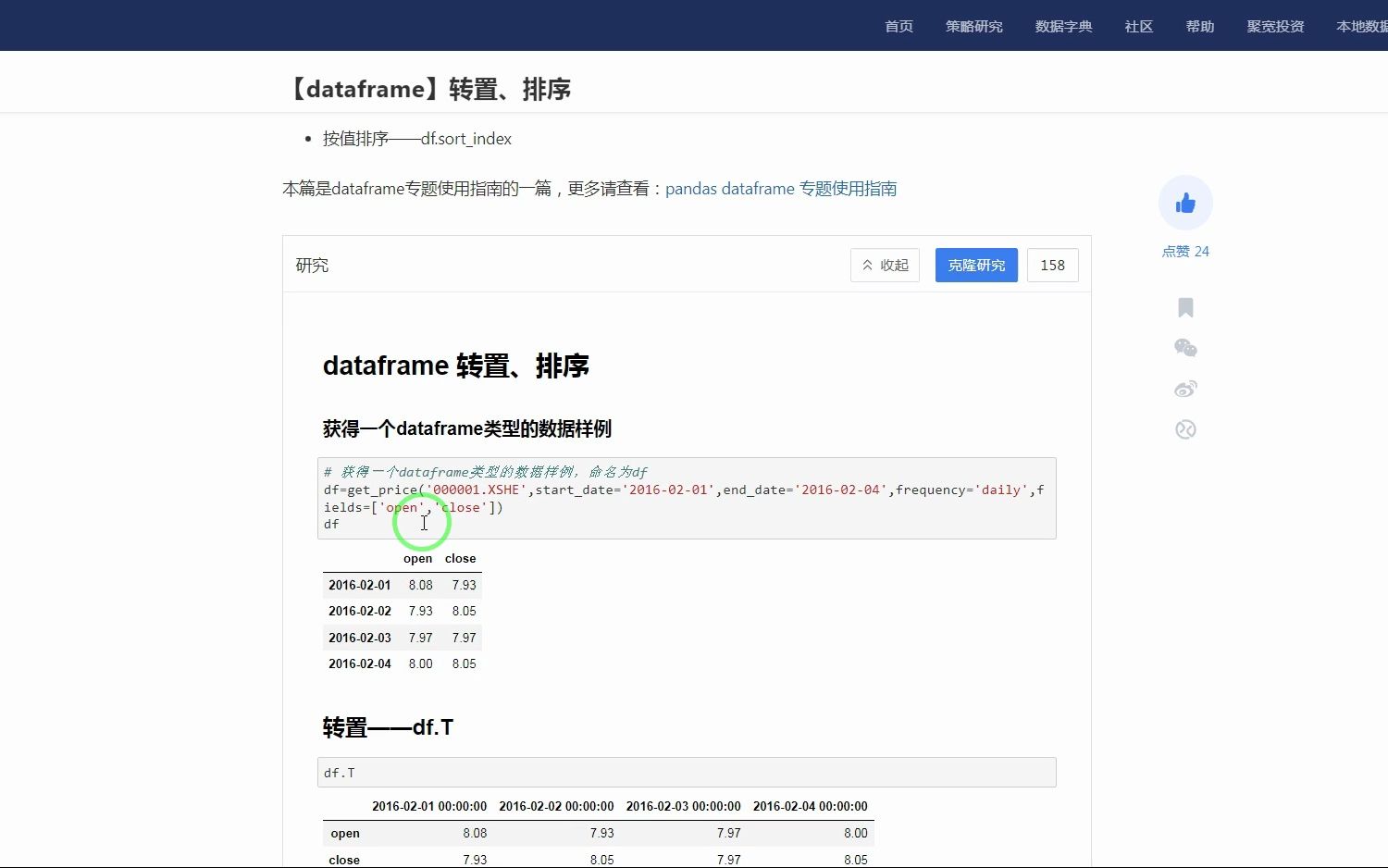Open 帮助 menu item
Screen dimensions: 1388x868
pos(1200,26)
